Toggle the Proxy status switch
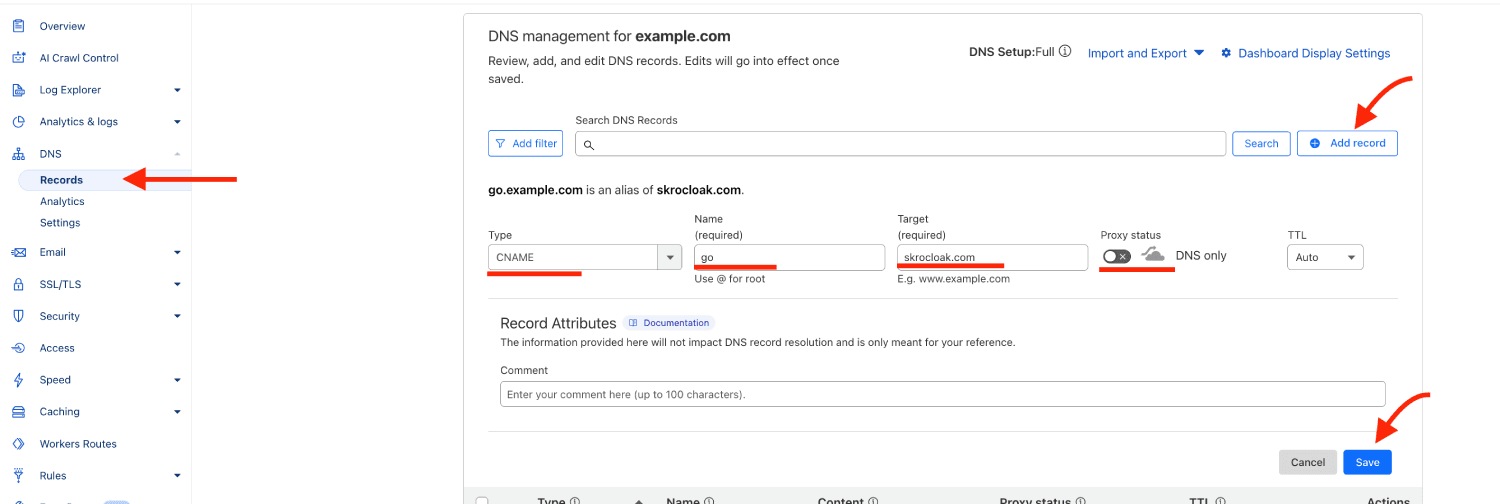1500x504 pixels. coord(1117,256)
